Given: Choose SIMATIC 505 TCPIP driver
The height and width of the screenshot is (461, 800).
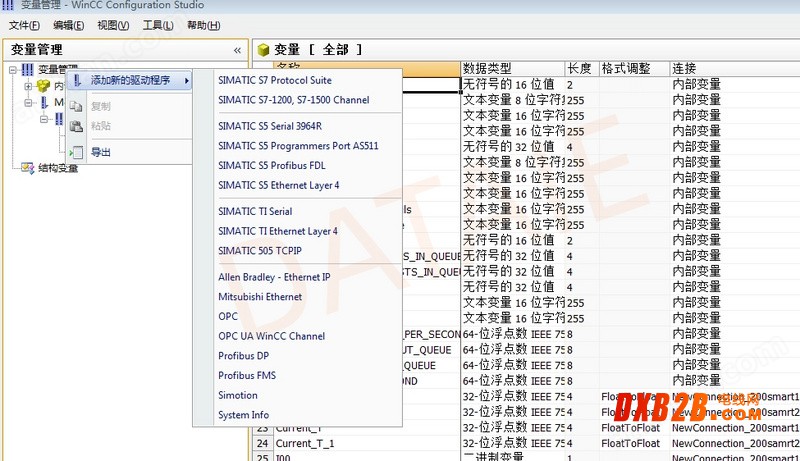Looking at the screenshot, I should pyautogui.click(x=260, y=251).
